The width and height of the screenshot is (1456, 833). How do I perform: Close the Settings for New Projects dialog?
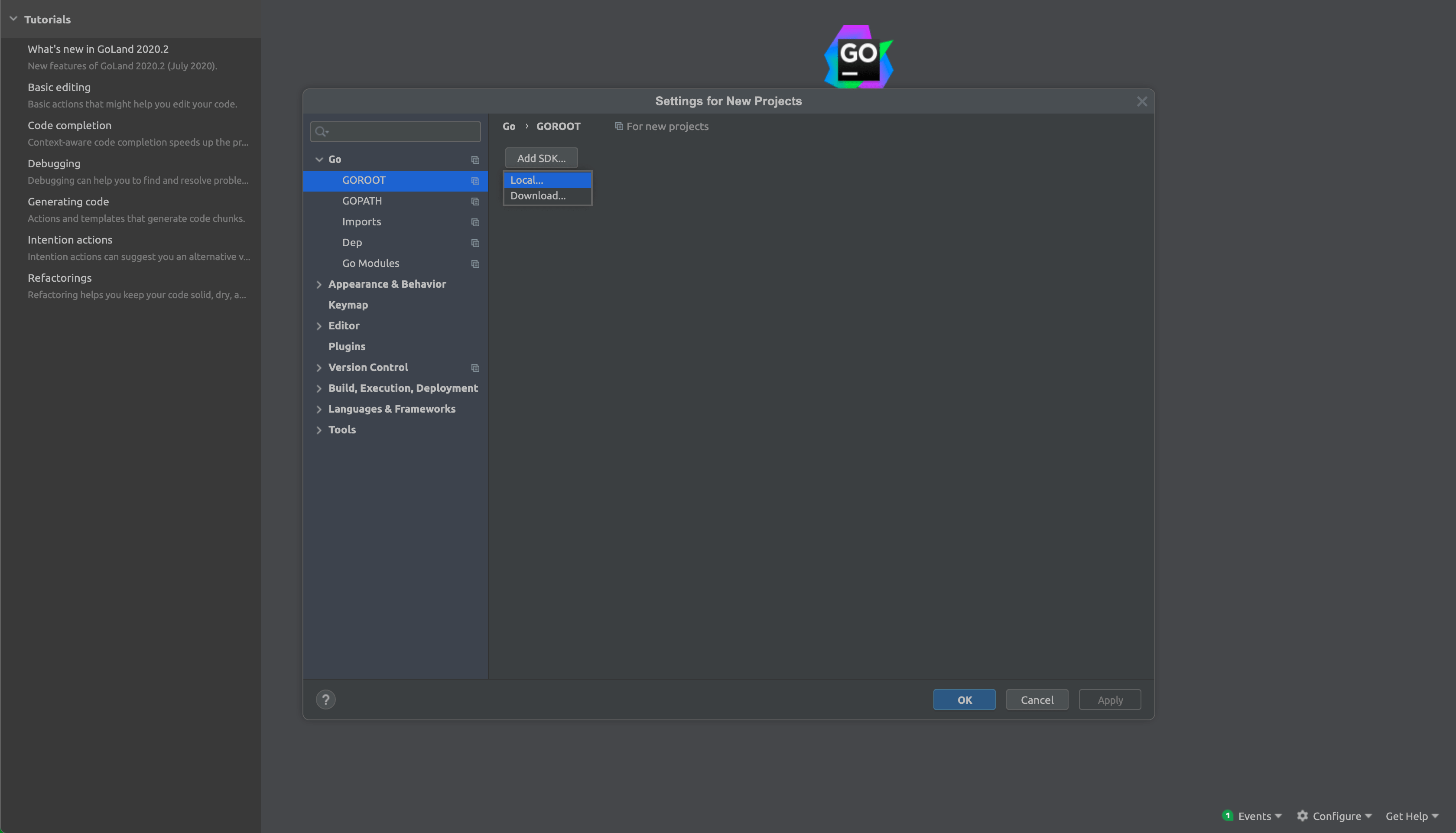(1142, 101)
